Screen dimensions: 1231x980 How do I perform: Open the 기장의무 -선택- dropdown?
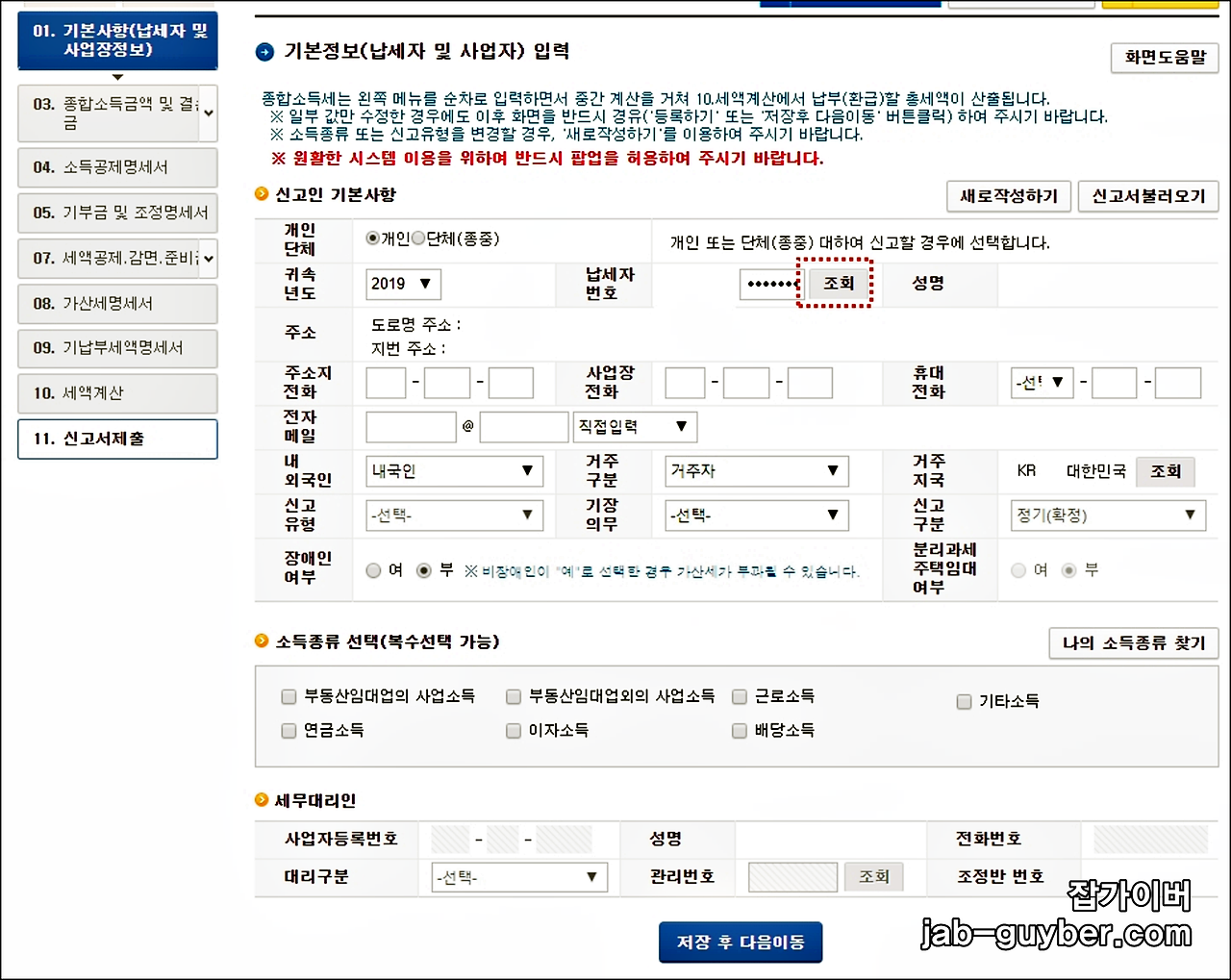click(755, 515)
